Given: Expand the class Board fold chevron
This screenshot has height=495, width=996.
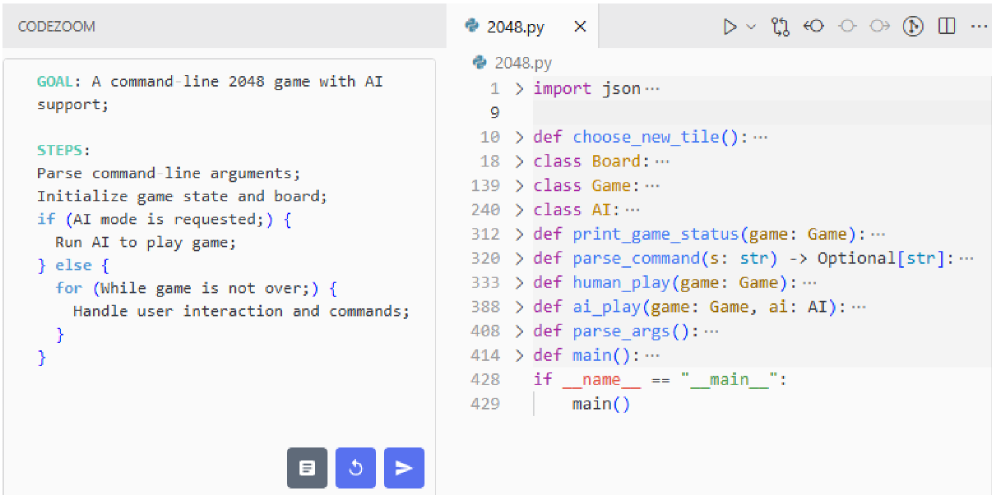Looking at the screenshot, I should pyautogui.click(x=519, y=161).
